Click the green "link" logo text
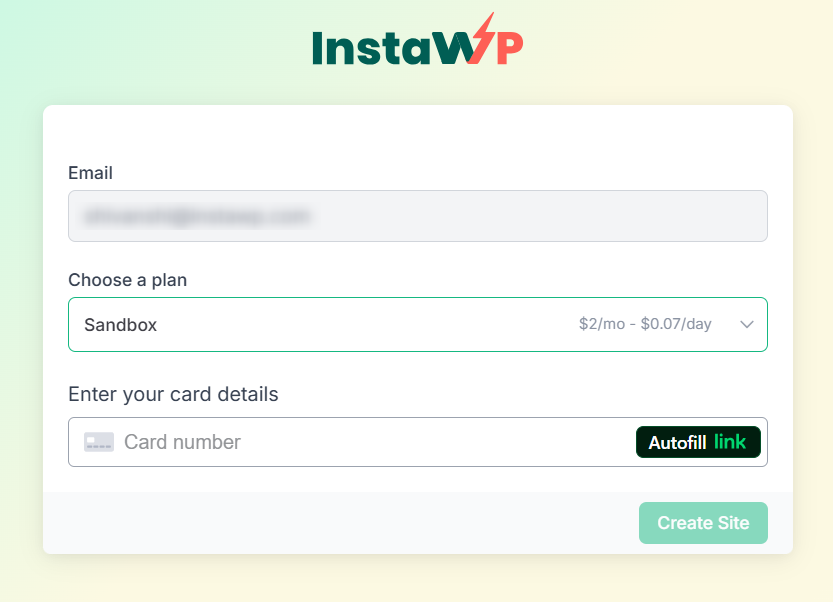This screenshot has width=833, height=602. pos(730,442)
